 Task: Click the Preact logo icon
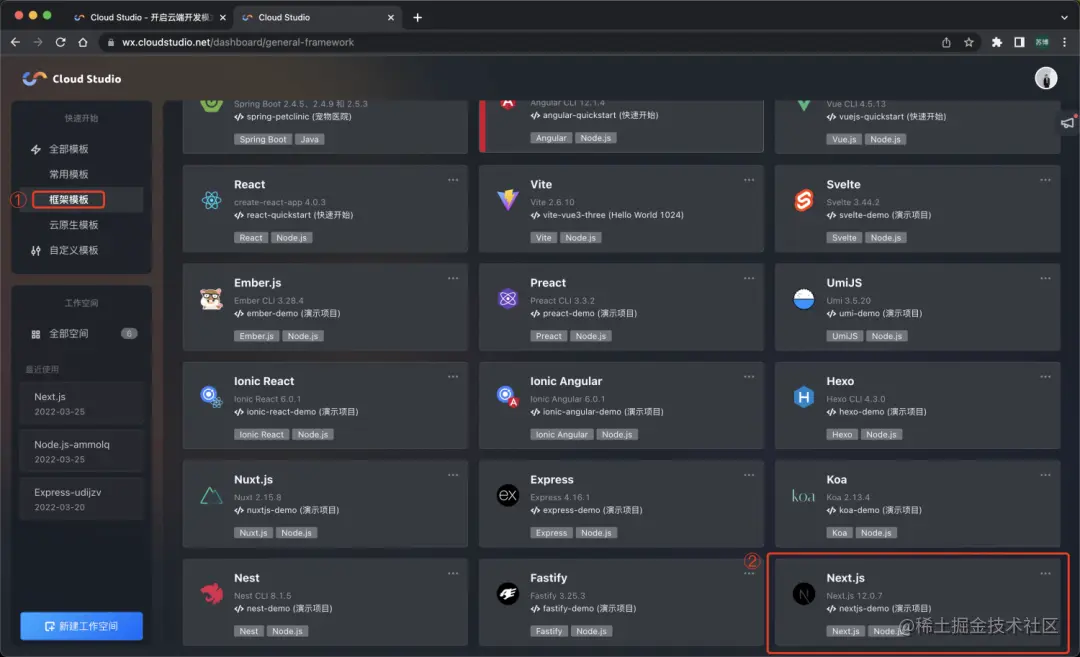pos(508,299)
